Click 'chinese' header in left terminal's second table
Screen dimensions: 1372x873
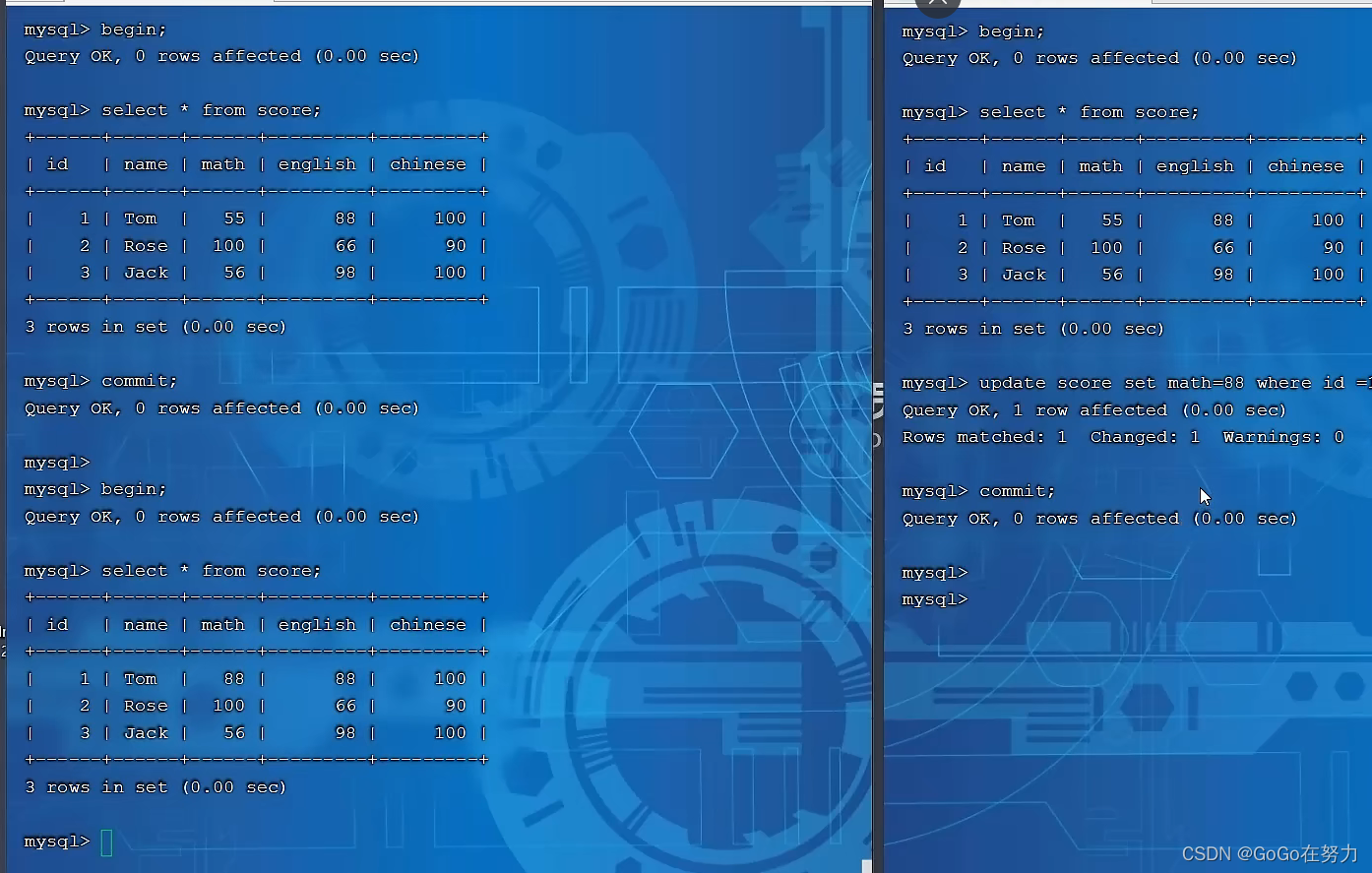427,625
